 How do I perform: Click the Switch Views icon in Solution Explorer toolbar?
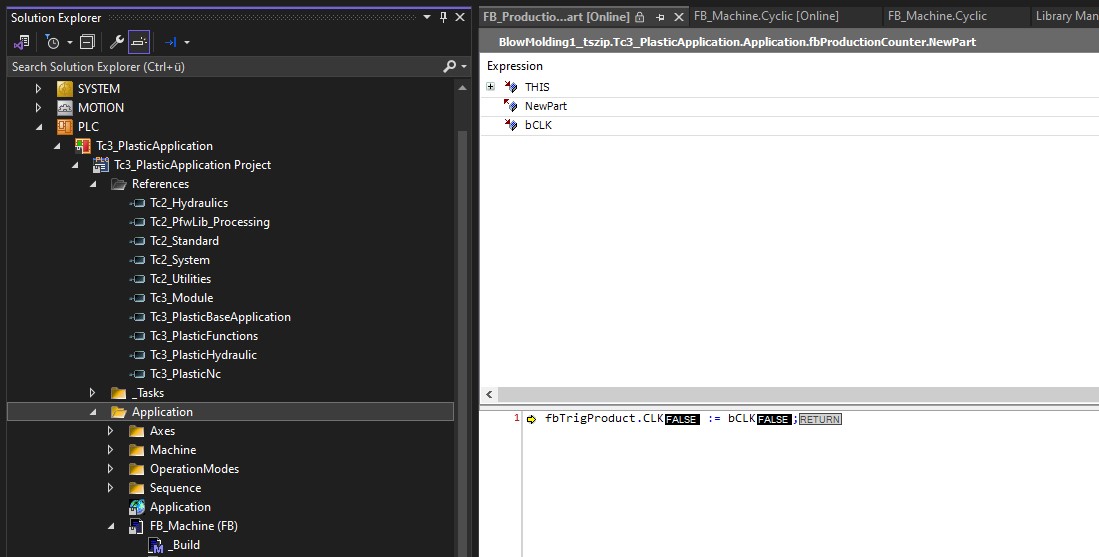pyautogui.click(x=21, y=42)
